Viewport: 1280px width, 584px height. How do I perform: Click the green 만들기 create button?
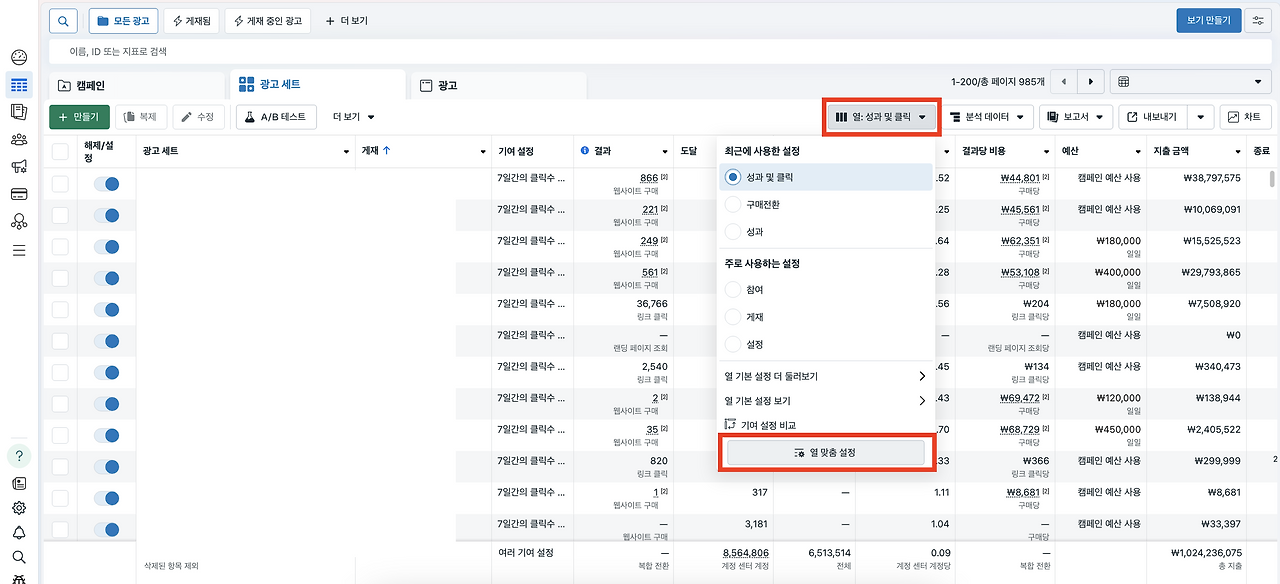click(79, 117)
